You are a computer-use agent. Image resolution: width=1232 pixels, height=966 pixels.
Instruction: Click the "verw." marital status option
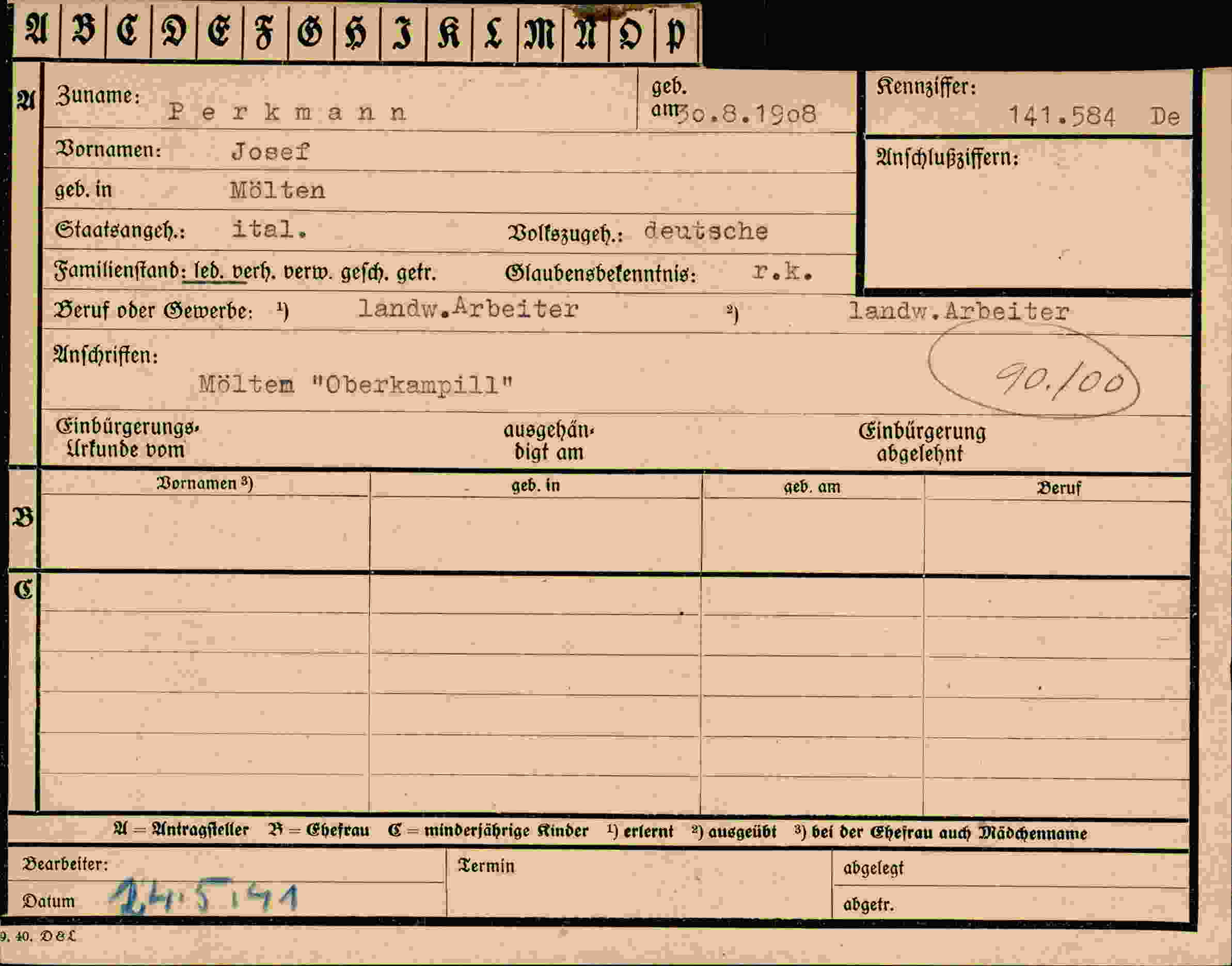pos(308,273)
